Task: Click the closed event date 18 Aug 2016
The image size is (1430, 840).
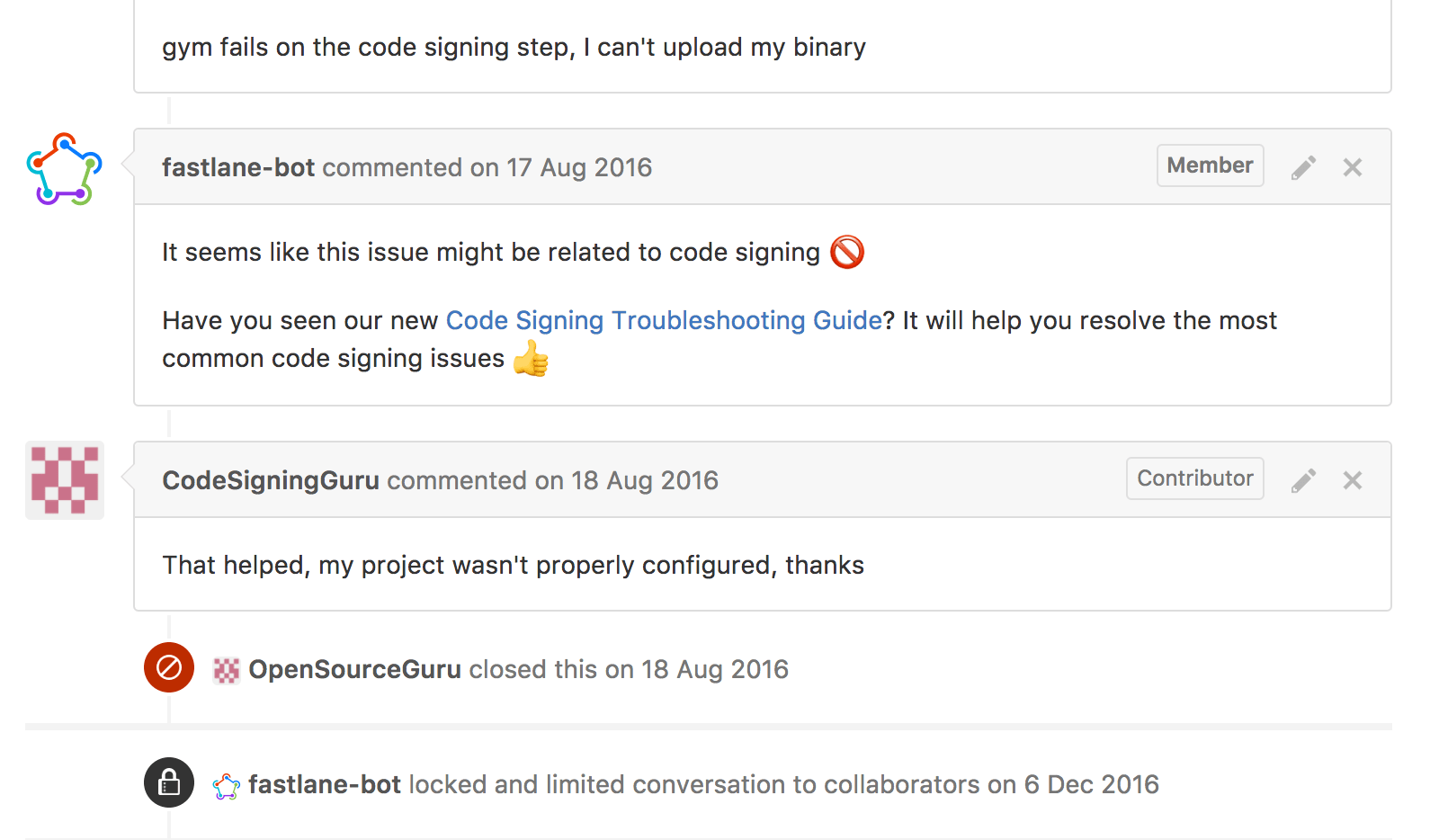Action: tap(715, 669)
